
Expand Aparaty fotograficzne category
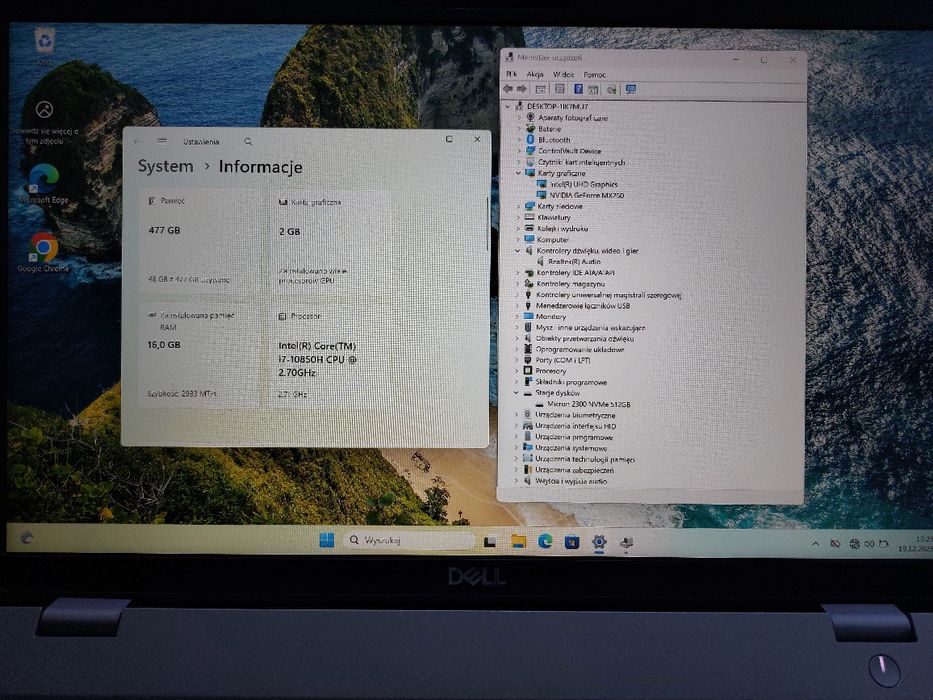click(519, 118)
